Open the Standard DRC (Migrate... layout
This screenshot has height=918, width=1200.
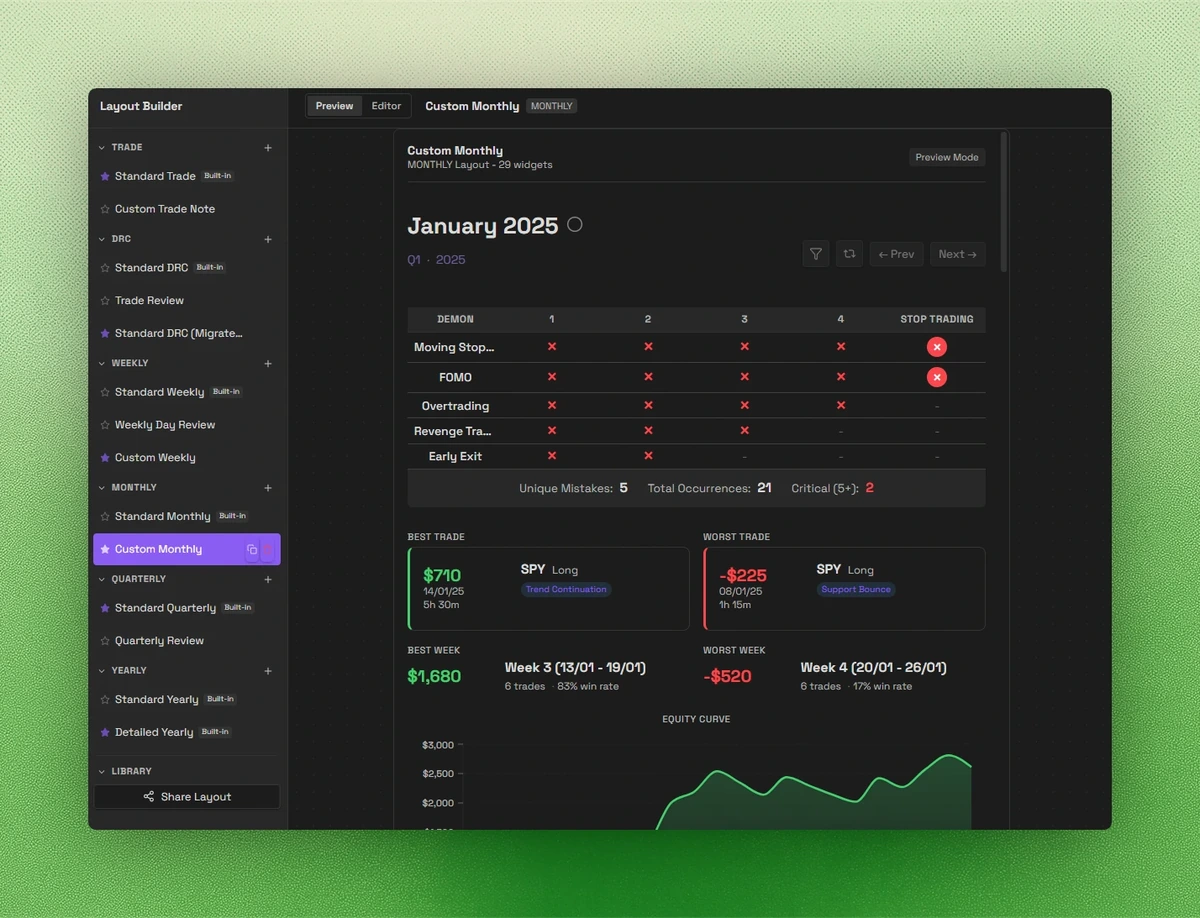pyautogui.click(x=187, y=333)
